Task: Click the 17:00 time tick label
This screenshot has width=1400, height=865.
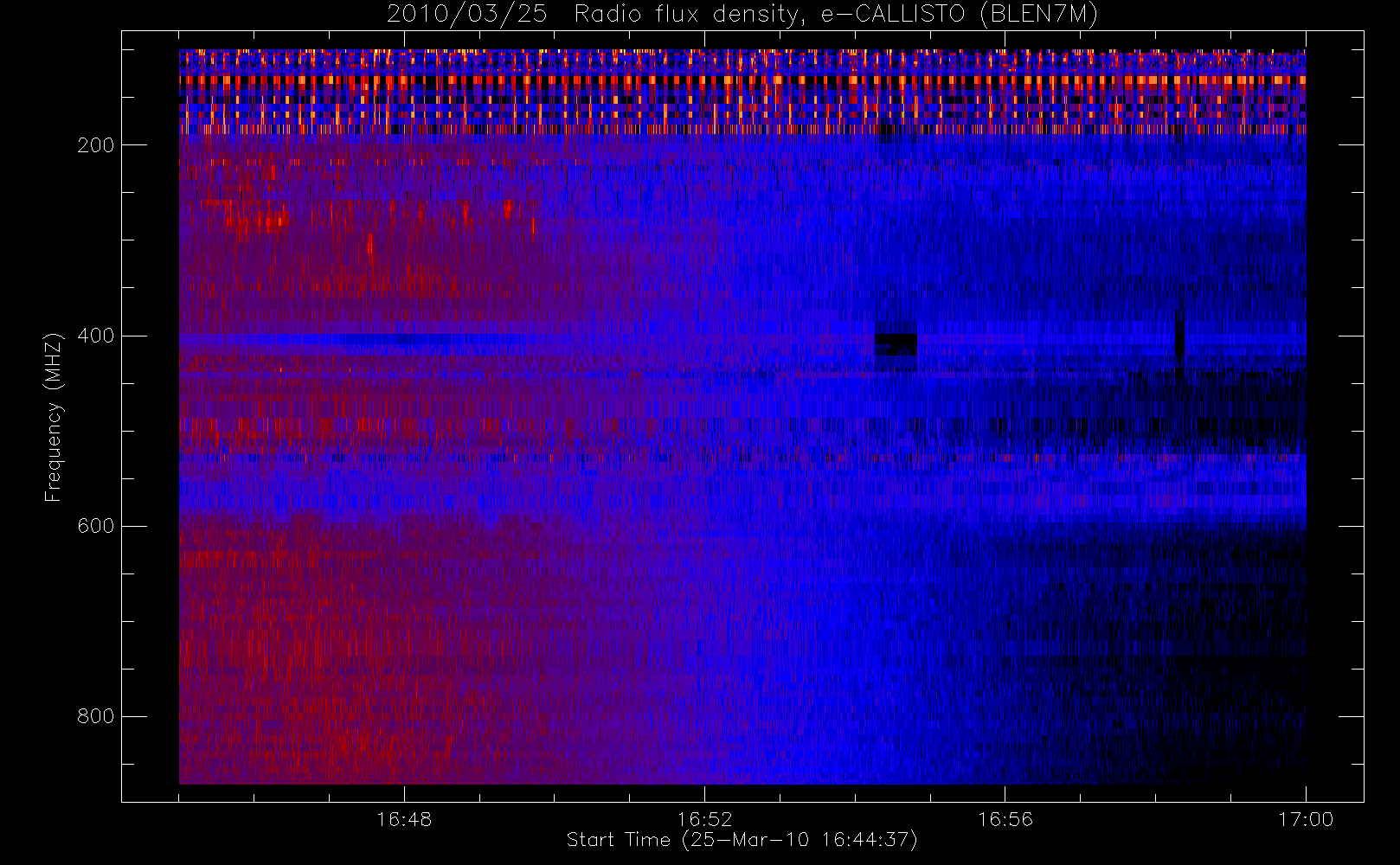Action: pos(1306,819)
